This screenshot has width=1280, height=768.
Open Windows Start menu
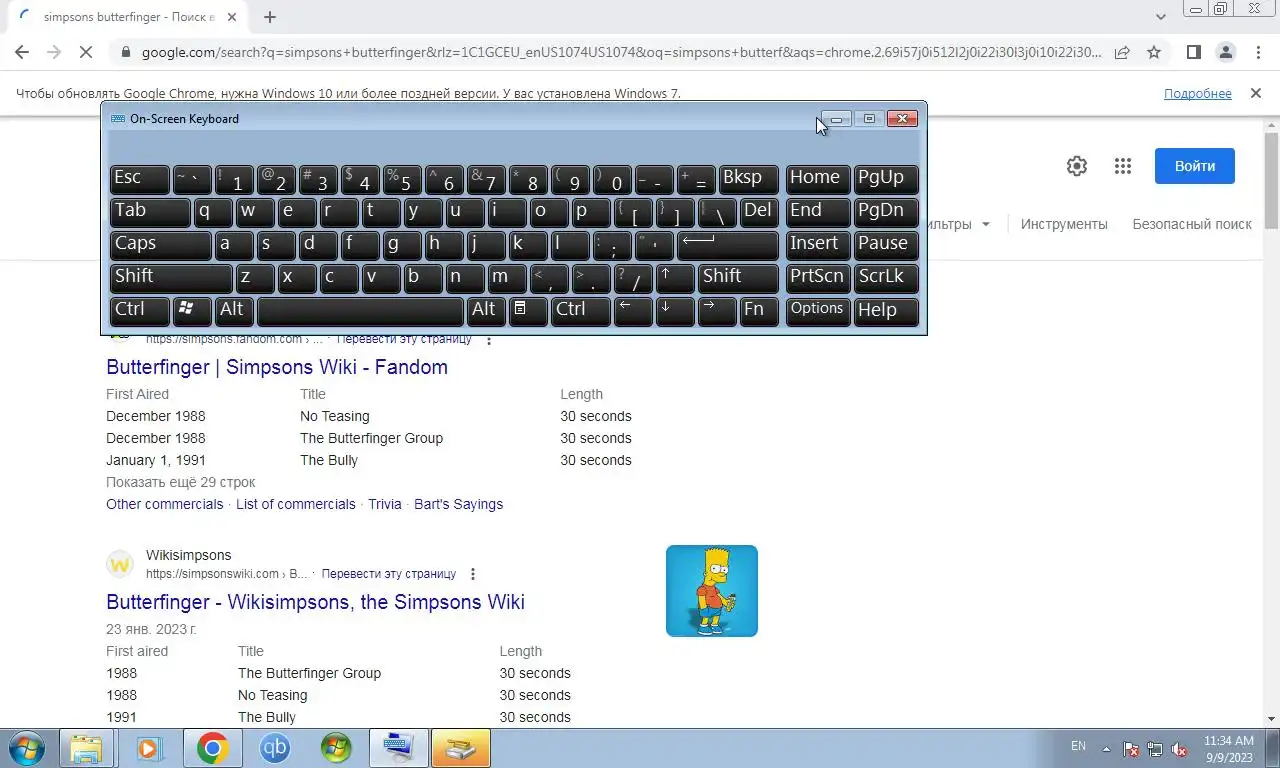(x=26, y=748)
